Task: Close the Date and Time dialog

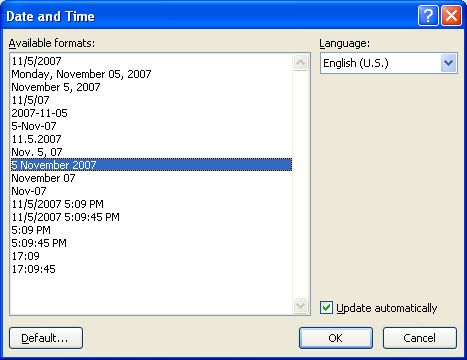Action: pyautogui.click(x=452, y=16)
